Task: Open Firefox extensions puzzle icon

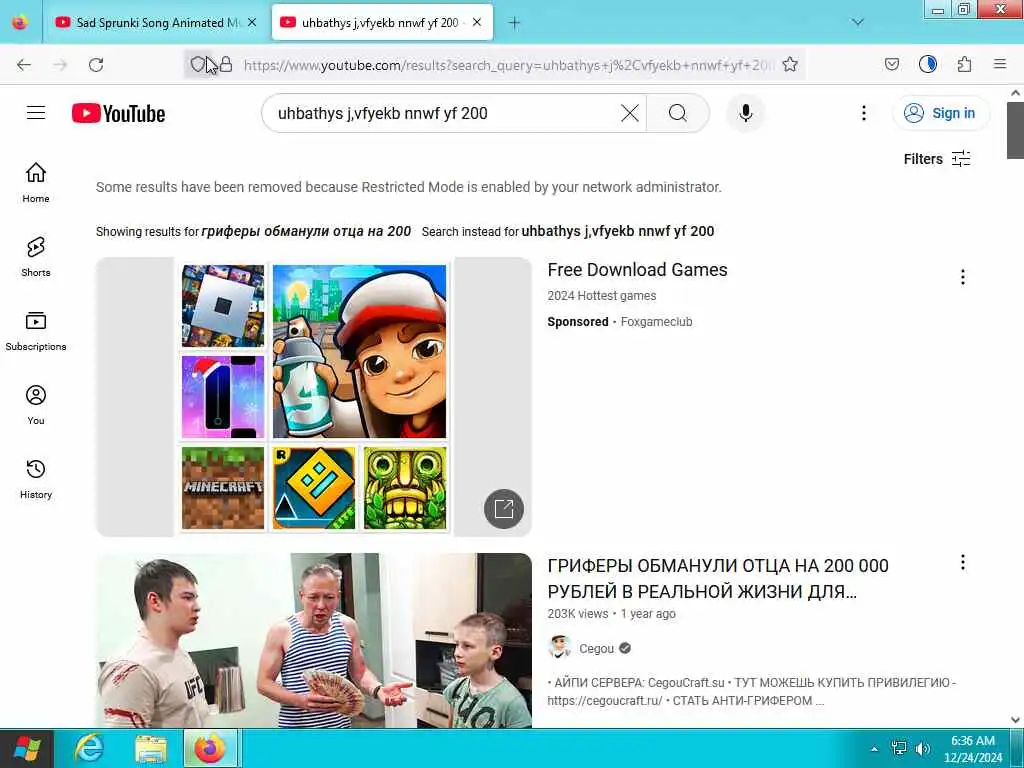Action: [964, 64]
